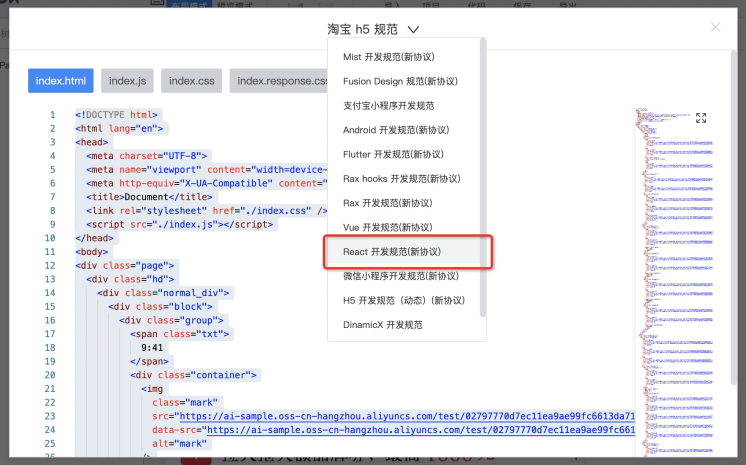Select Rax hooks 开发规范(新协议) option
Screen dimensions: 746x465
(x=402, y=178)
